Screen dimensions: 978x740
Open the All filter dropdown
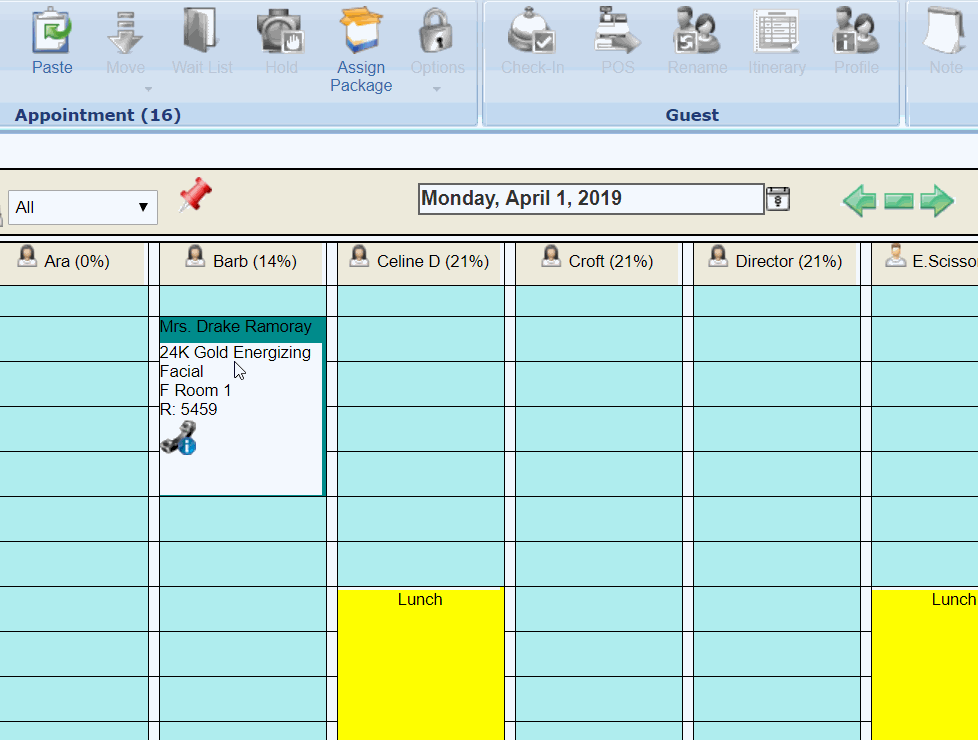click(83, 207)
